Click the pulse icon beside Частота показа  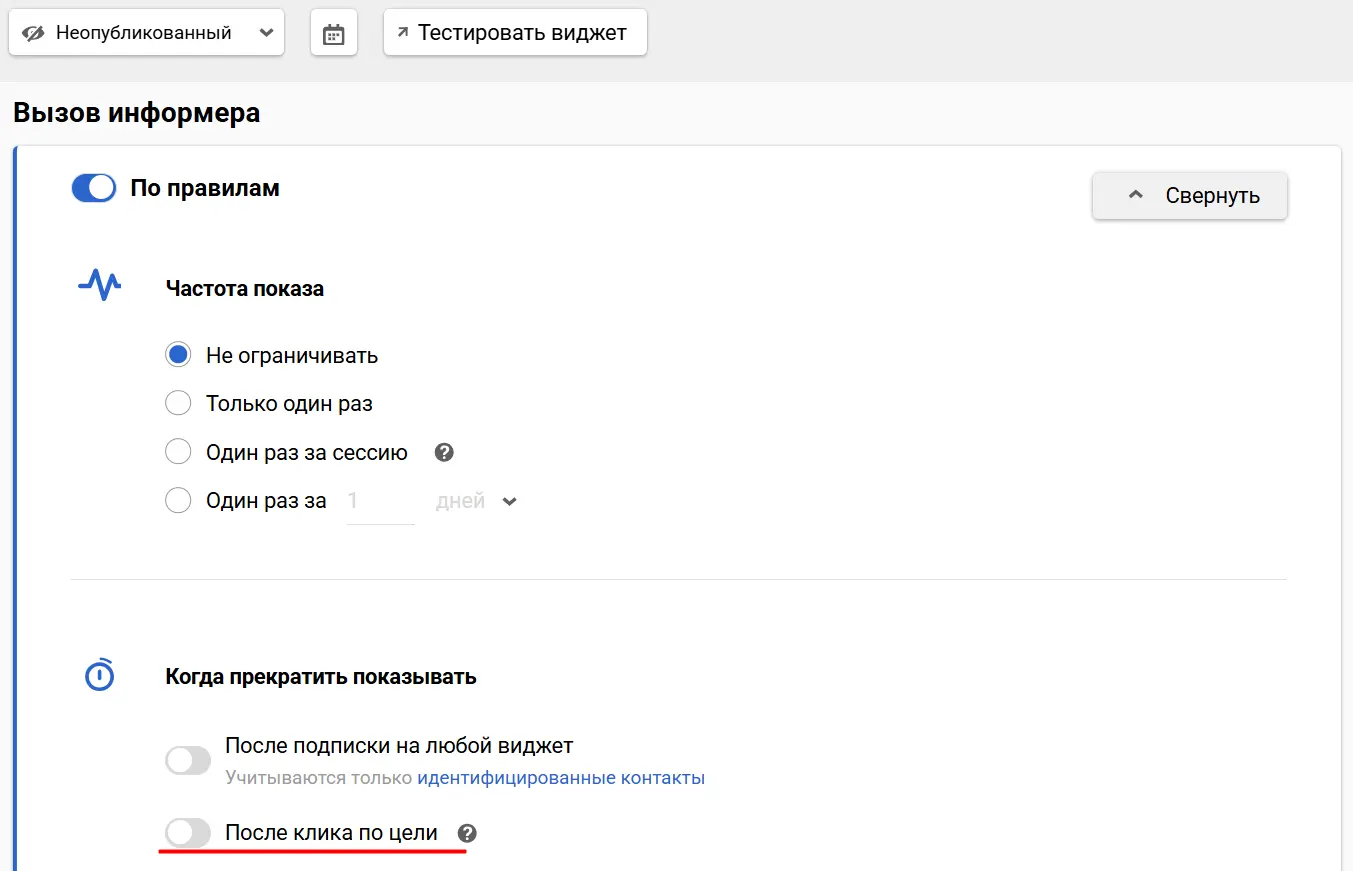pos(99,285)
